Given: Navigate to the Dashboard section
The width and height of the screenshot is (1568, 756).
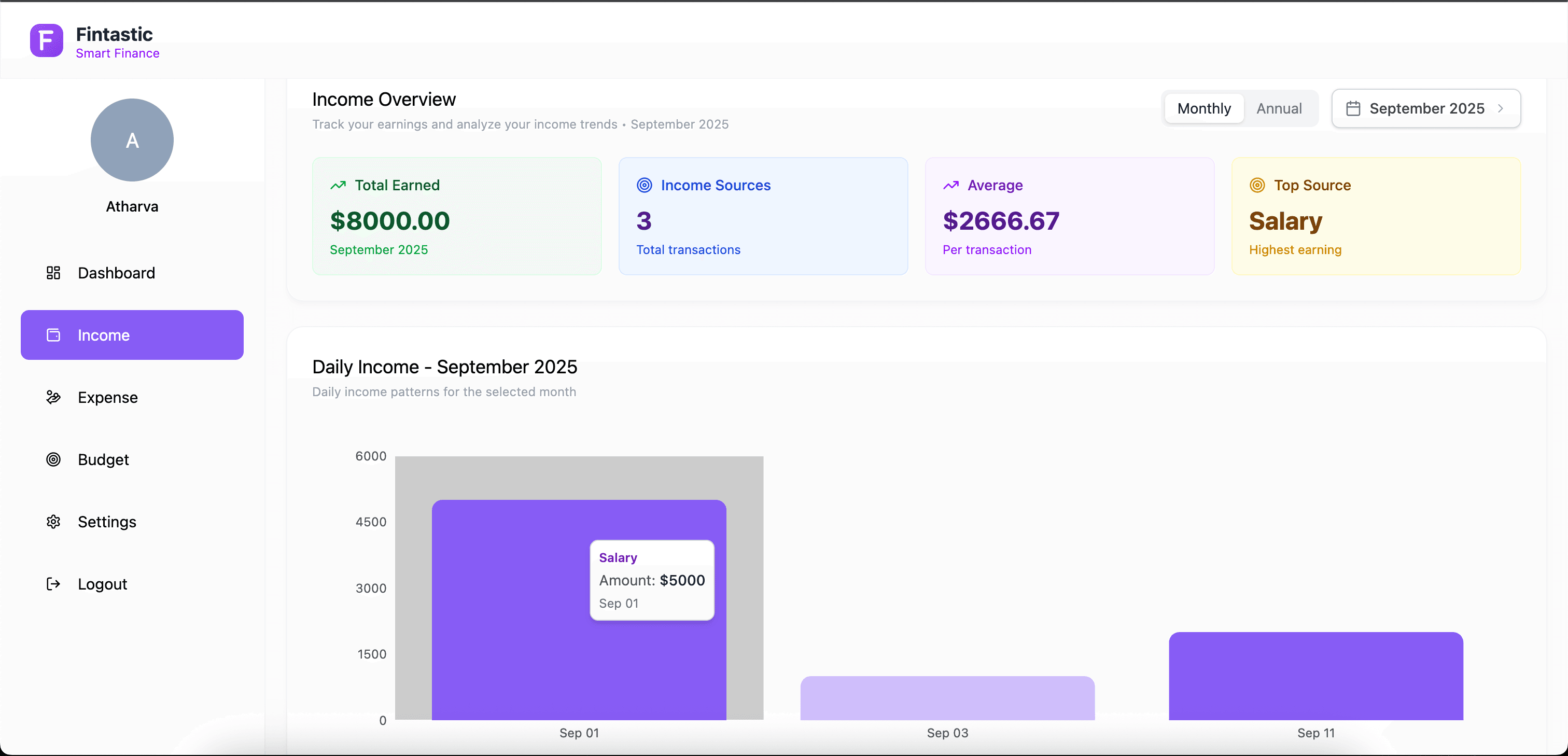Looking at the screenshot, I should [116, 273].
